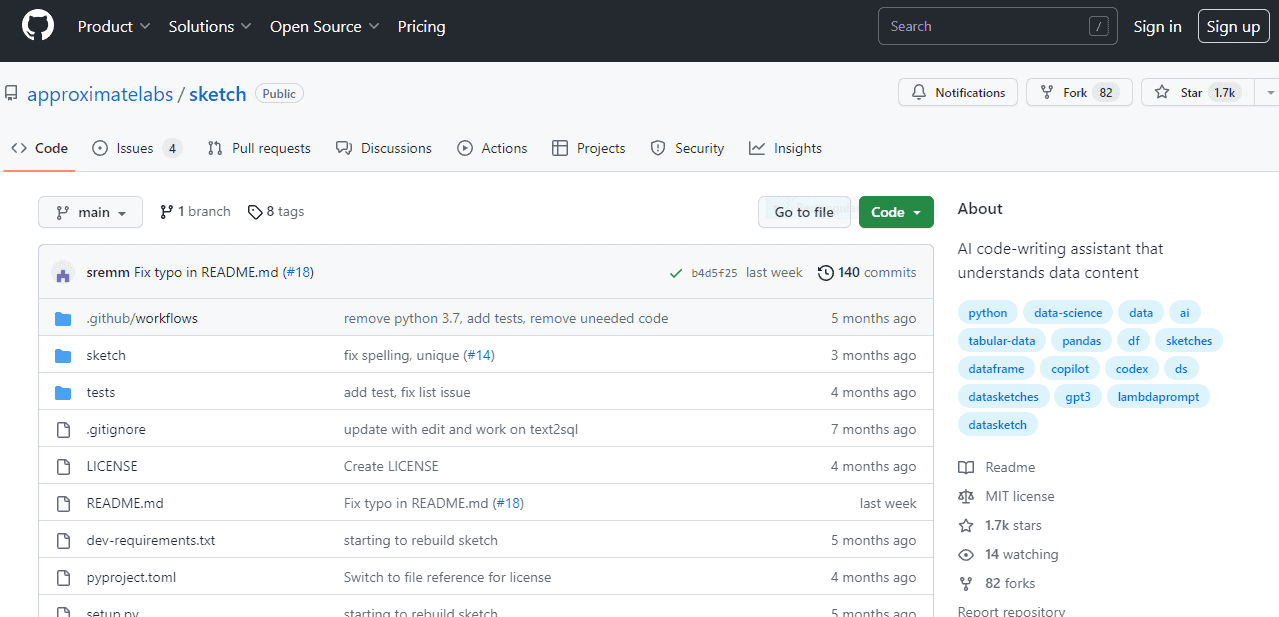
Task: Click commit message 'add test, fix list issue'
Action: pos(407,393)
